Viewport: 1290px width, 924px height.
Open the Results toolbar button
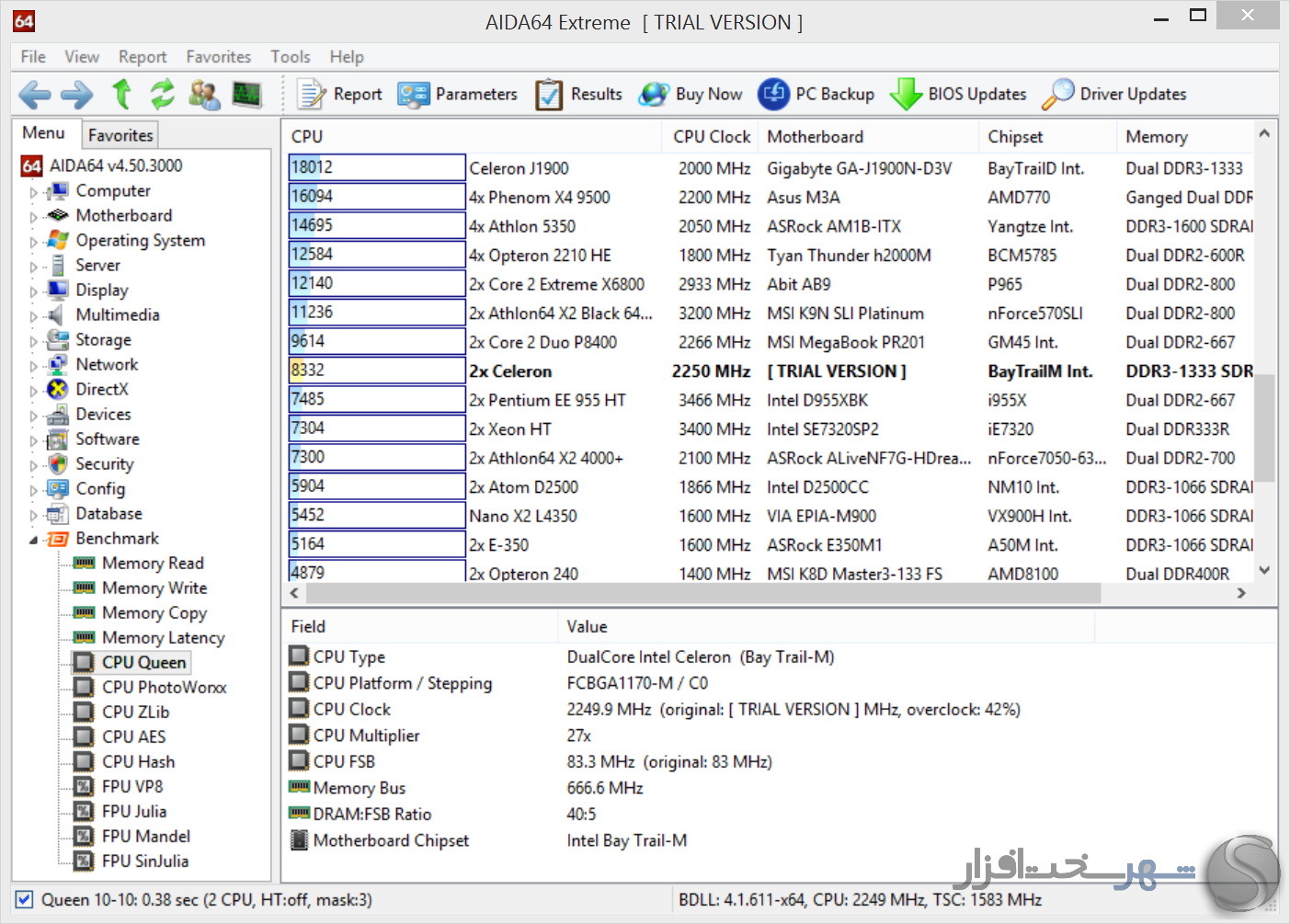[x=578, y=94]
